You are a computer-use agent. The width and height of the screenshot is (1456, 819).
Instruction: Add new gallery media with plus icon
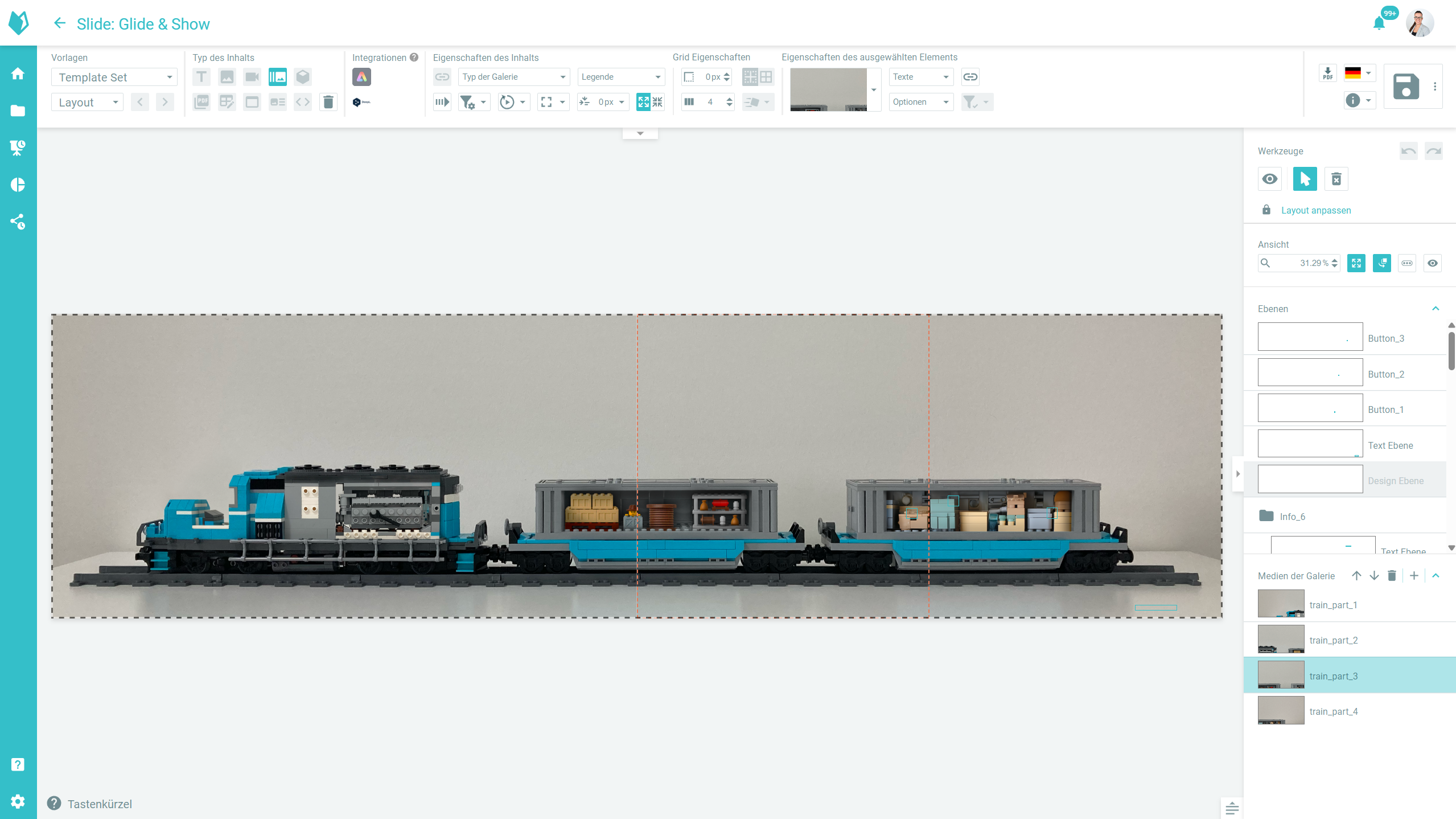point(1414,576)
